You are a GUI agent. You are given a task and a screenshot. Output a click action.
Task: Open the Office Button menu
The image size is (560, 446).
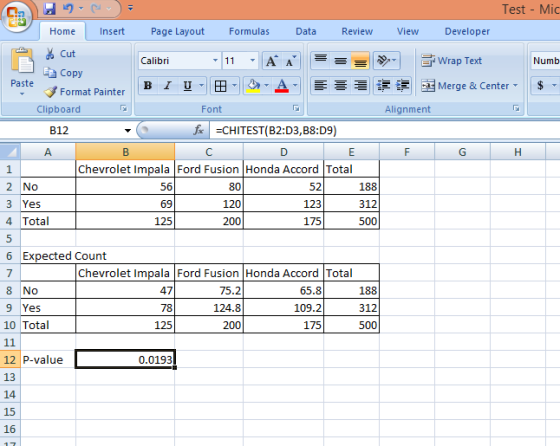tap(16, 16)
